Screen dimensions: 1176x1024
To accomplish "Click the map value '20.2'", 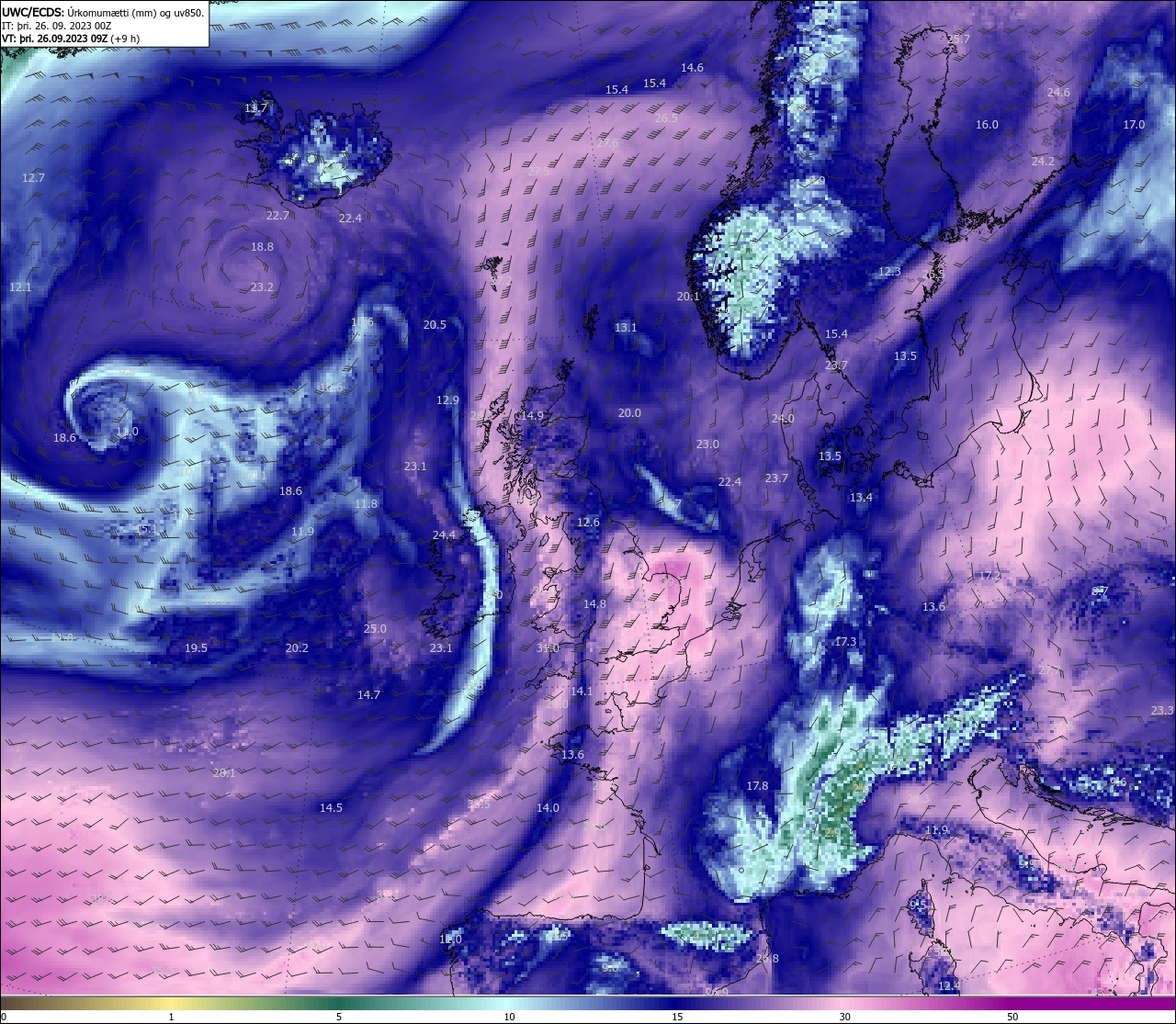I will [x=297, y=648].
